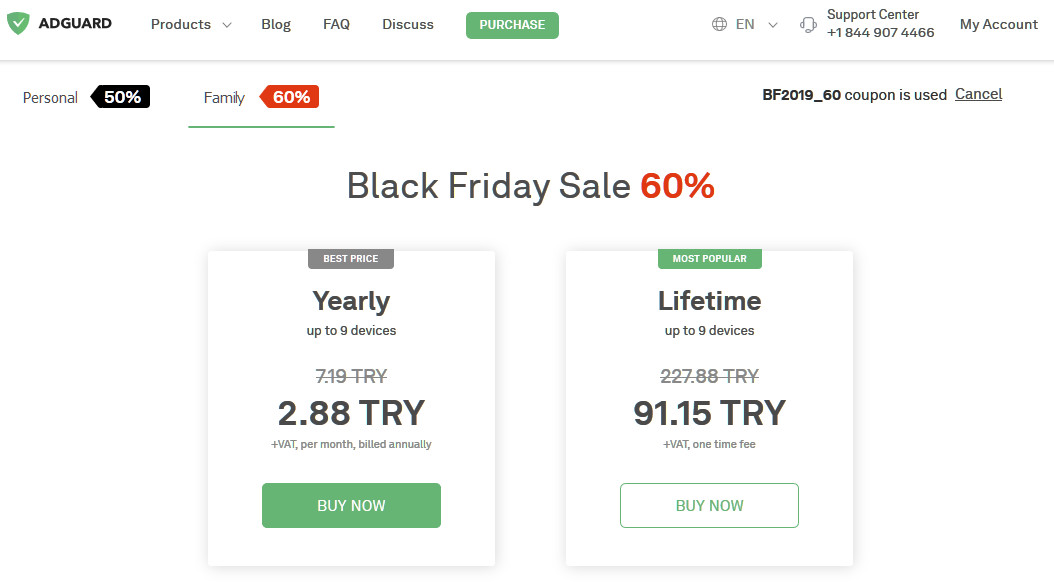The image size is (1054, 587).
Task: Click the AdGuard shield logo icon
Action: [x=17, y=24]
